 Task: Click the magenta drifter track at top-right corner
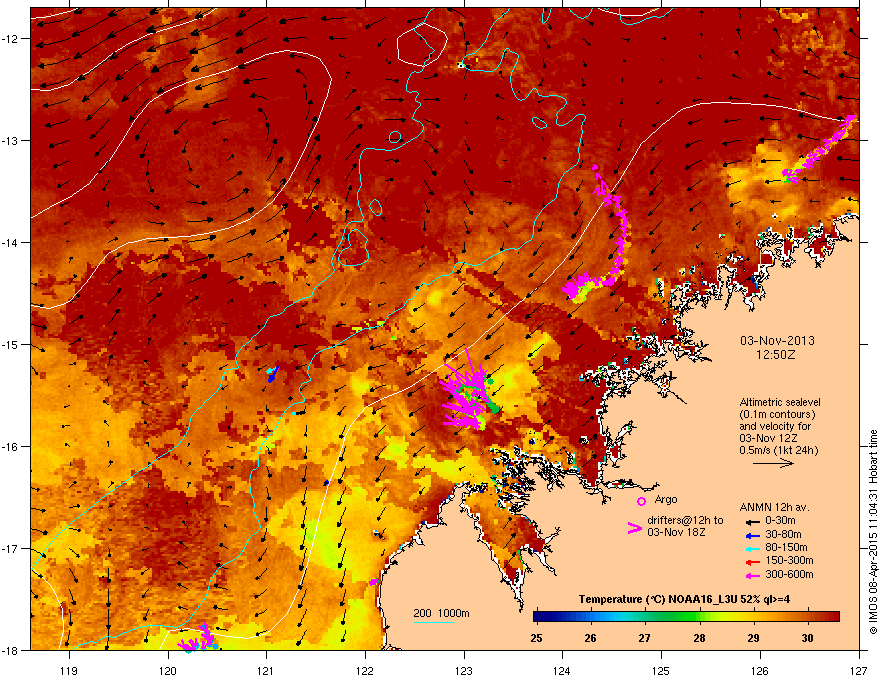click(821, 149)
